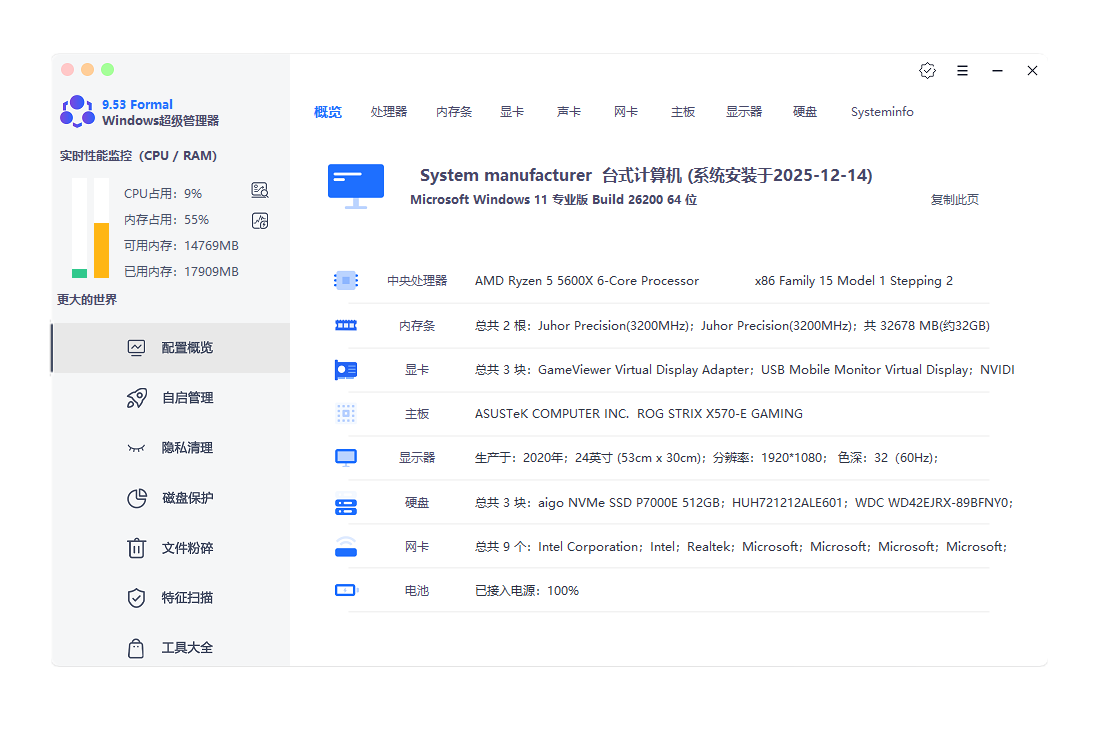Screen dimensions: 1093x734
Task: Open the hamburger menu in title bar
Action: pyautogui.click(x=962, y=71)
